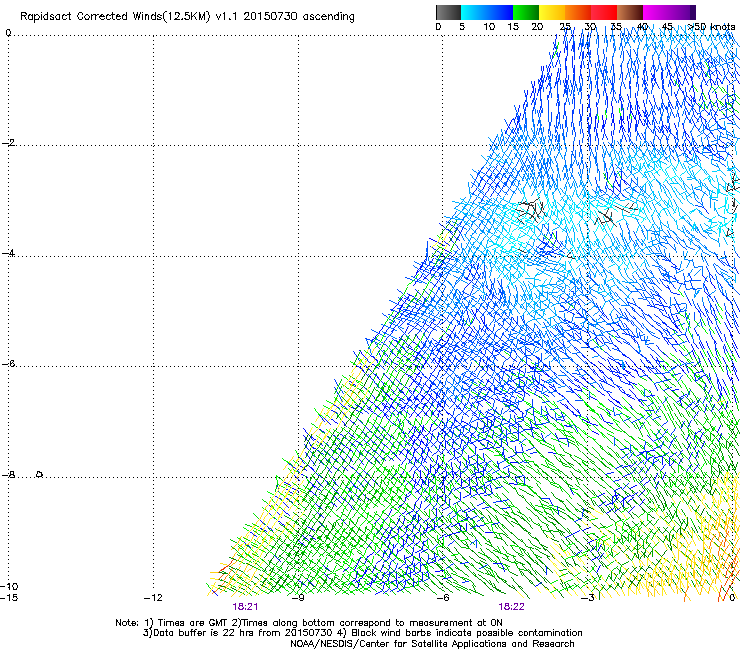This screenshot has height=650, width=740.
Task: Click the date '20150730 ascending' in the title
Action: [x=299, y=16]
